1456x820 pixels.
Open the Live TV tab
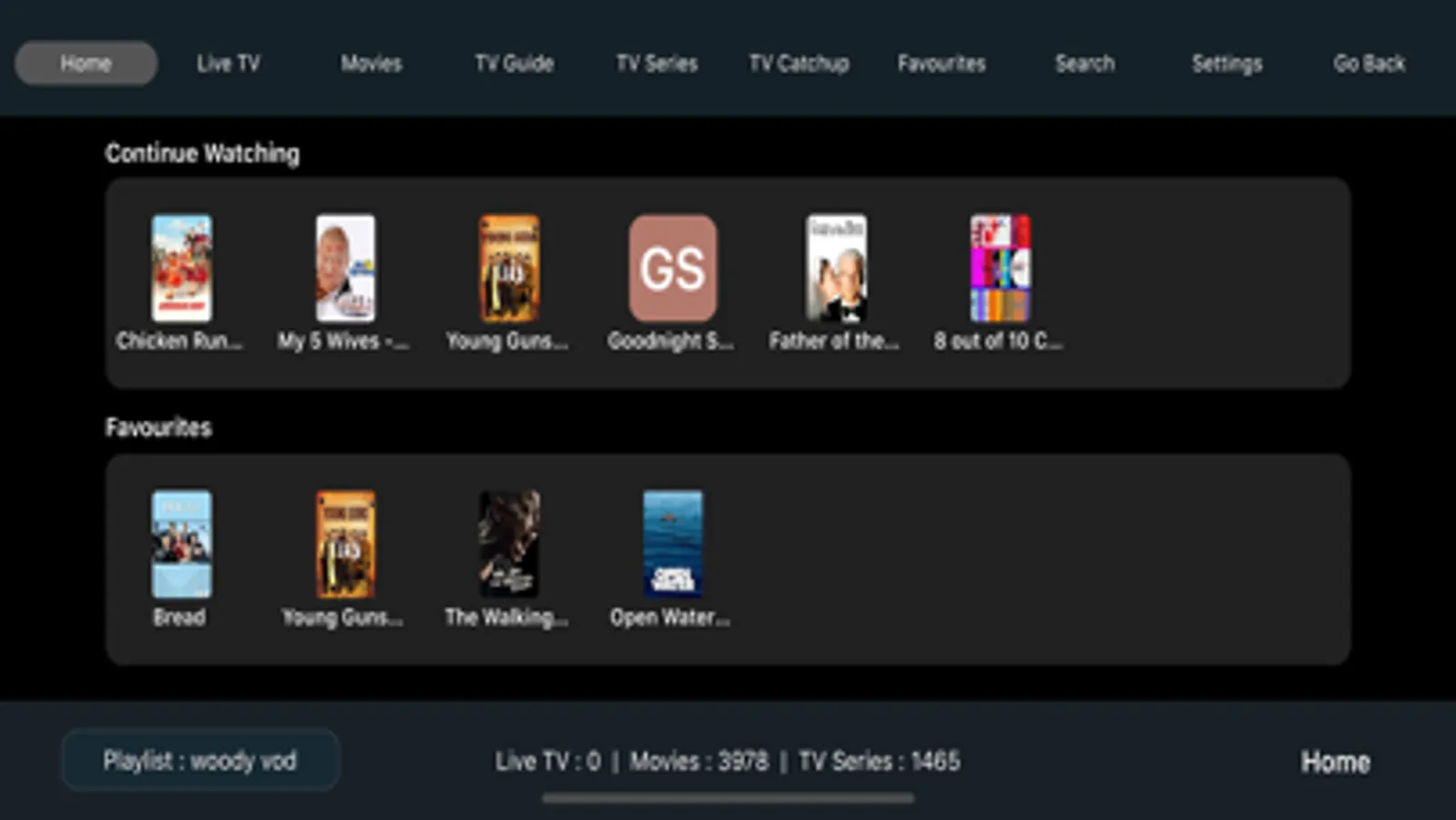pyautogui.click(x=229, y=63)
